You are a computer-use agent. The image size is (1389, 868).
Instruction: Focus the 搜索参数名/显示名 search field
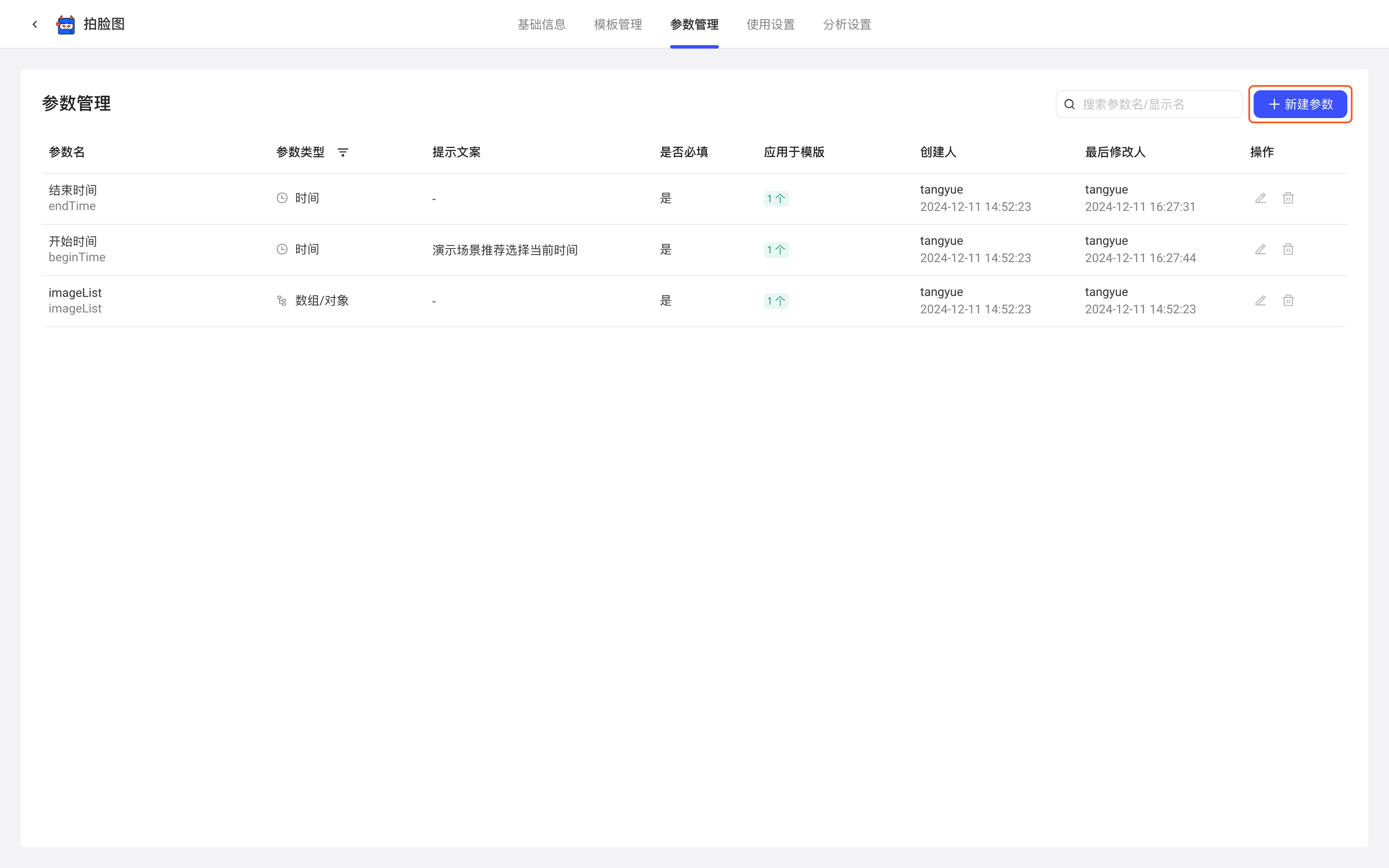coord(1149,104)
